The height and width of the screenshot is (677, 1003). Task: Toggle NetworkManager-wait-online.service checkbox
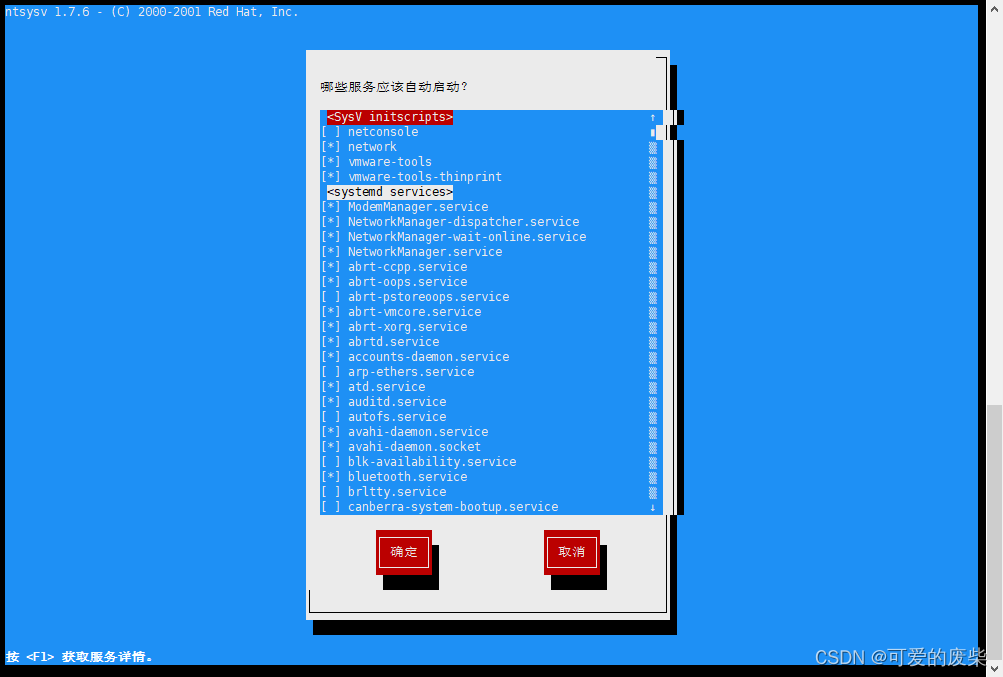[x=331, y=237]
